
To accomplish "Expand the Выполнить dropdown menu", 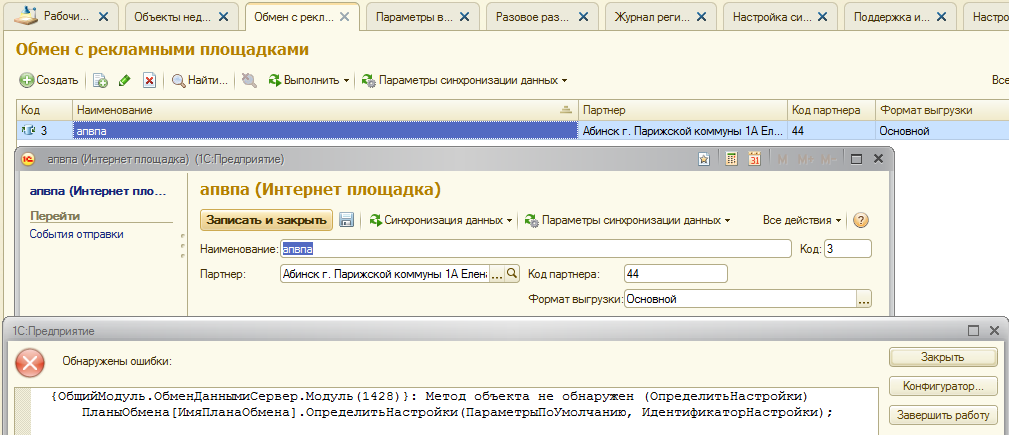I will (310, 80).
